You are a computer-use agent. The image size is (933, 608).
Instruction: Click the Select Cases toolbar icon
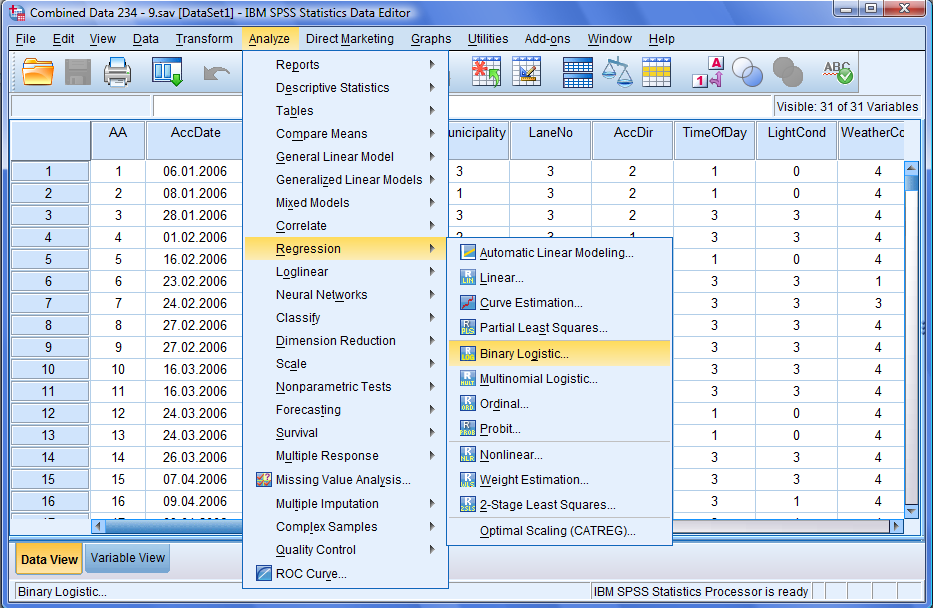click(656, 73)
